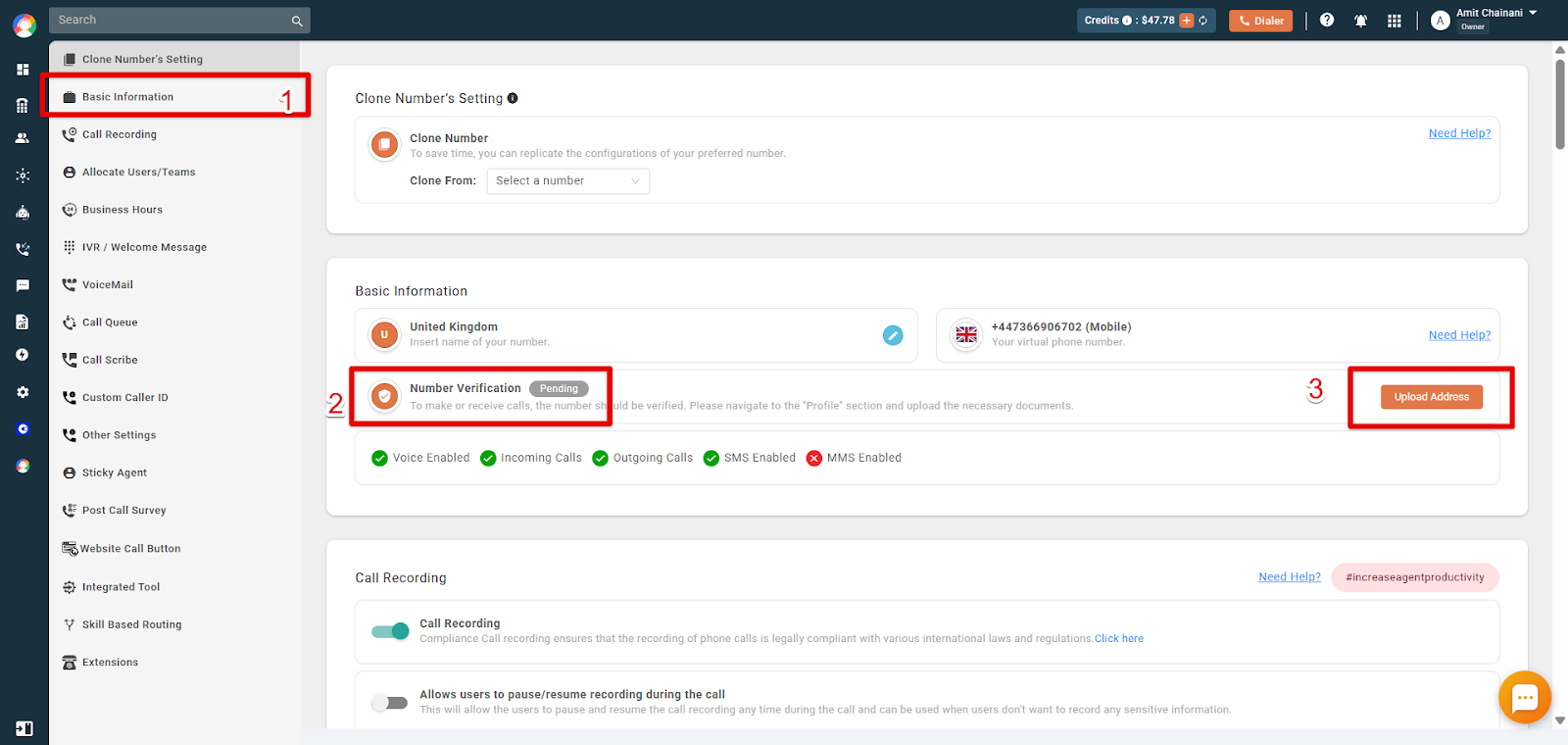Open the live chat bubble widget
The height and width of the screenshot is (745, 1568).
[x=1525, y=697]
